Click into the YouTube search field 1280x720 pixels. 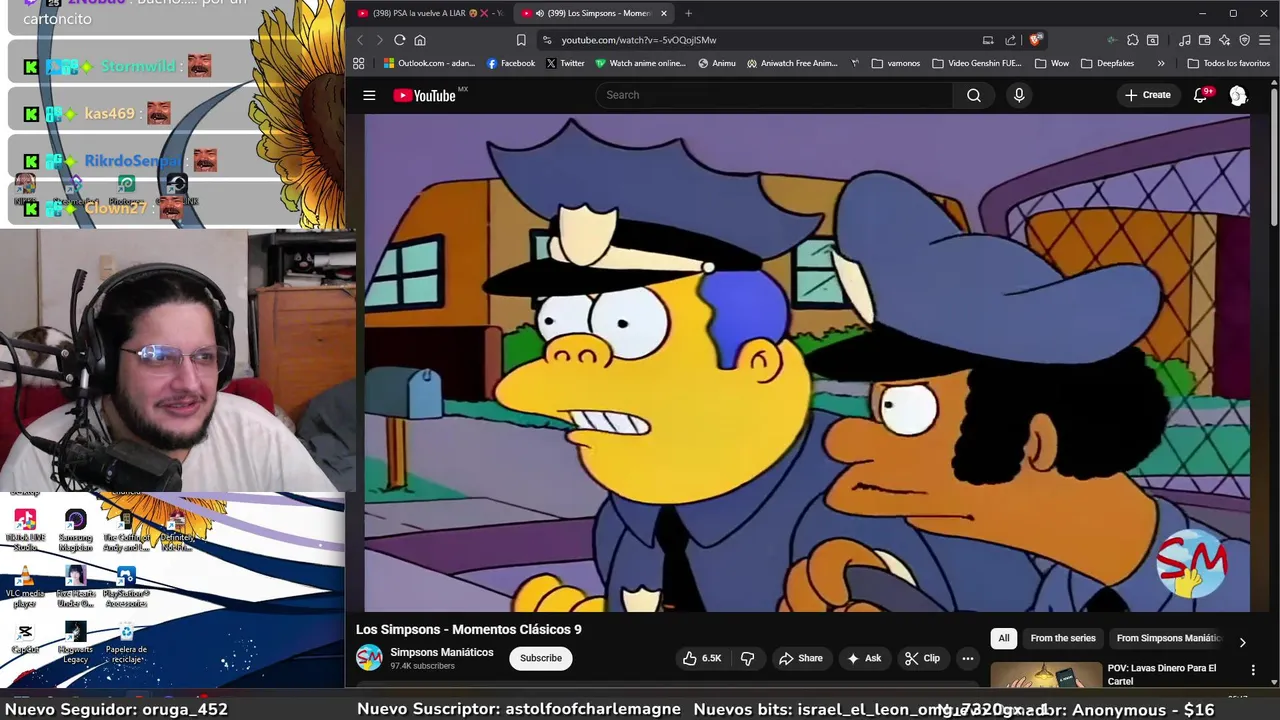pyautogui.click(x=775, y=95)
